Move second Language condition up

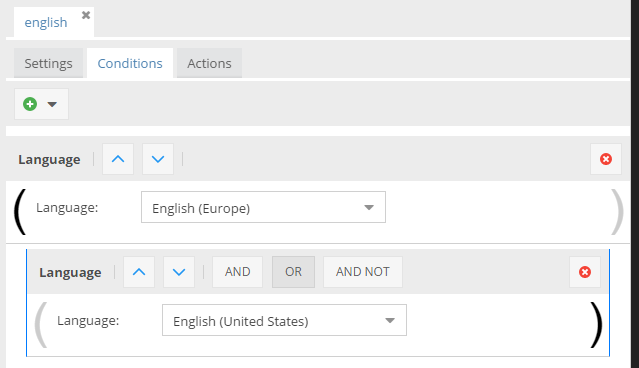139,272
